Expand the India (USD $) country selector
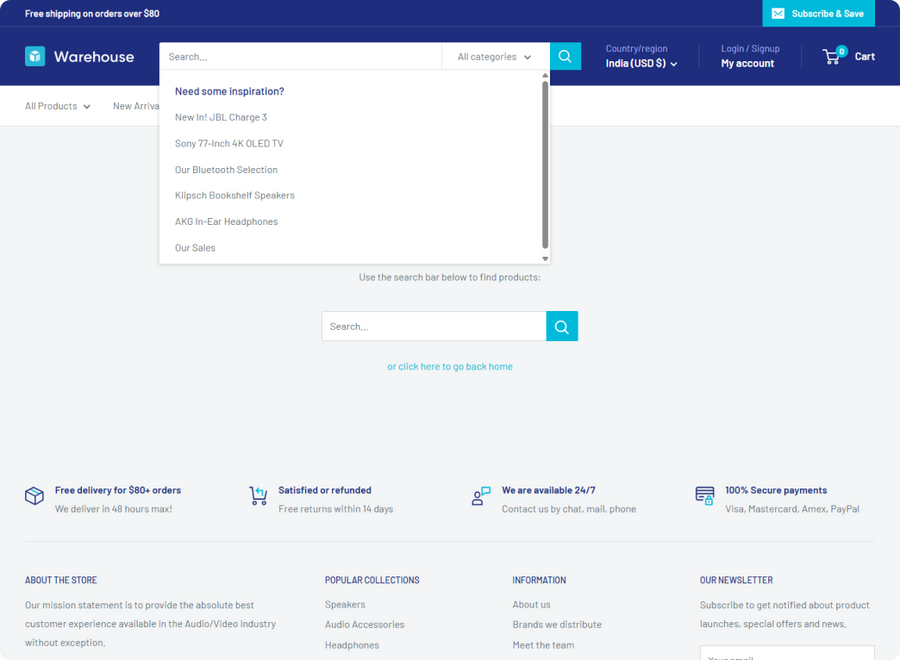This screenshot has width=900, height=660. click(641, 64)
